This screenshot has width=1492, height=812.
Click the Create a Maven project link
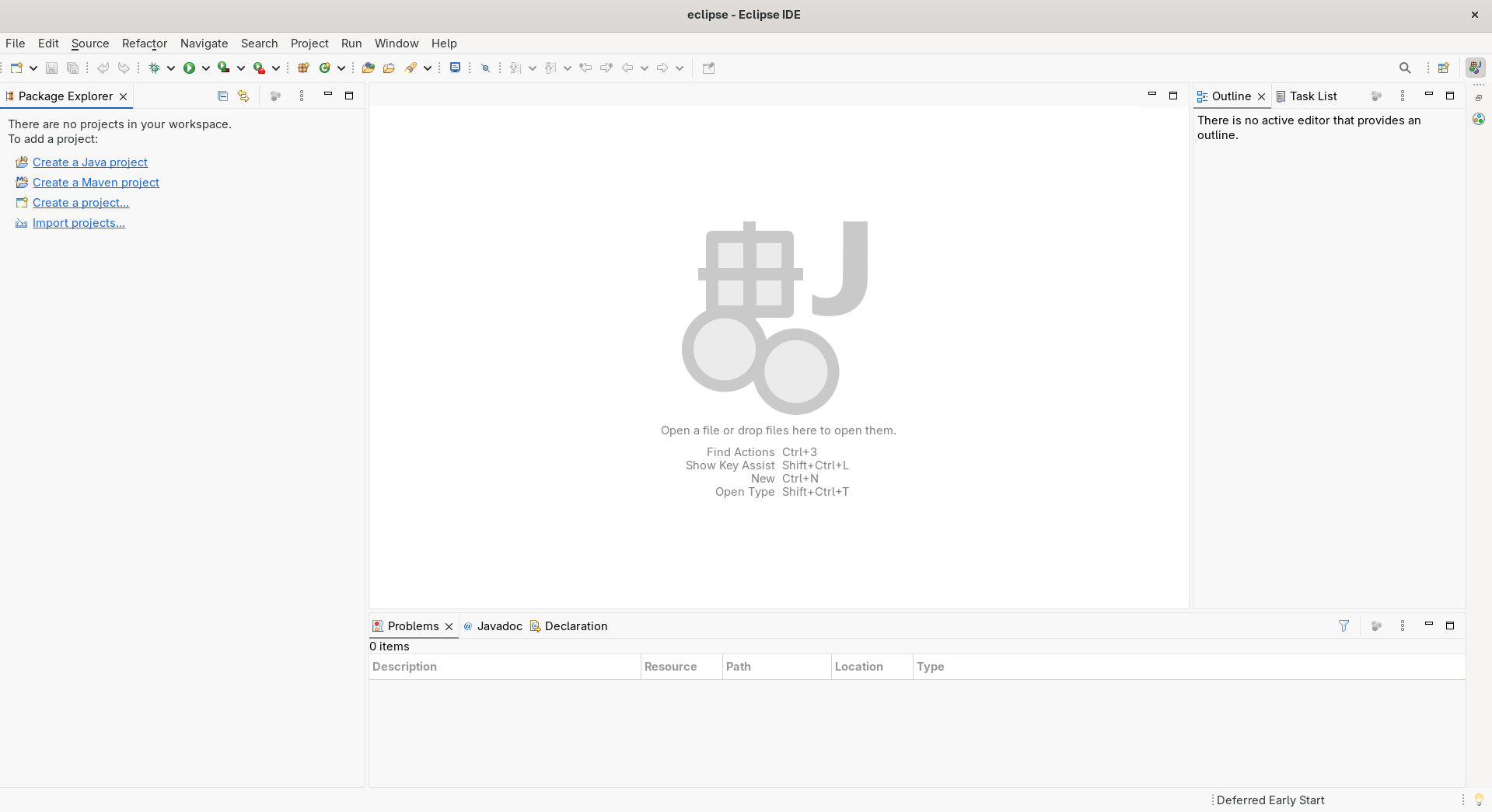96,183
